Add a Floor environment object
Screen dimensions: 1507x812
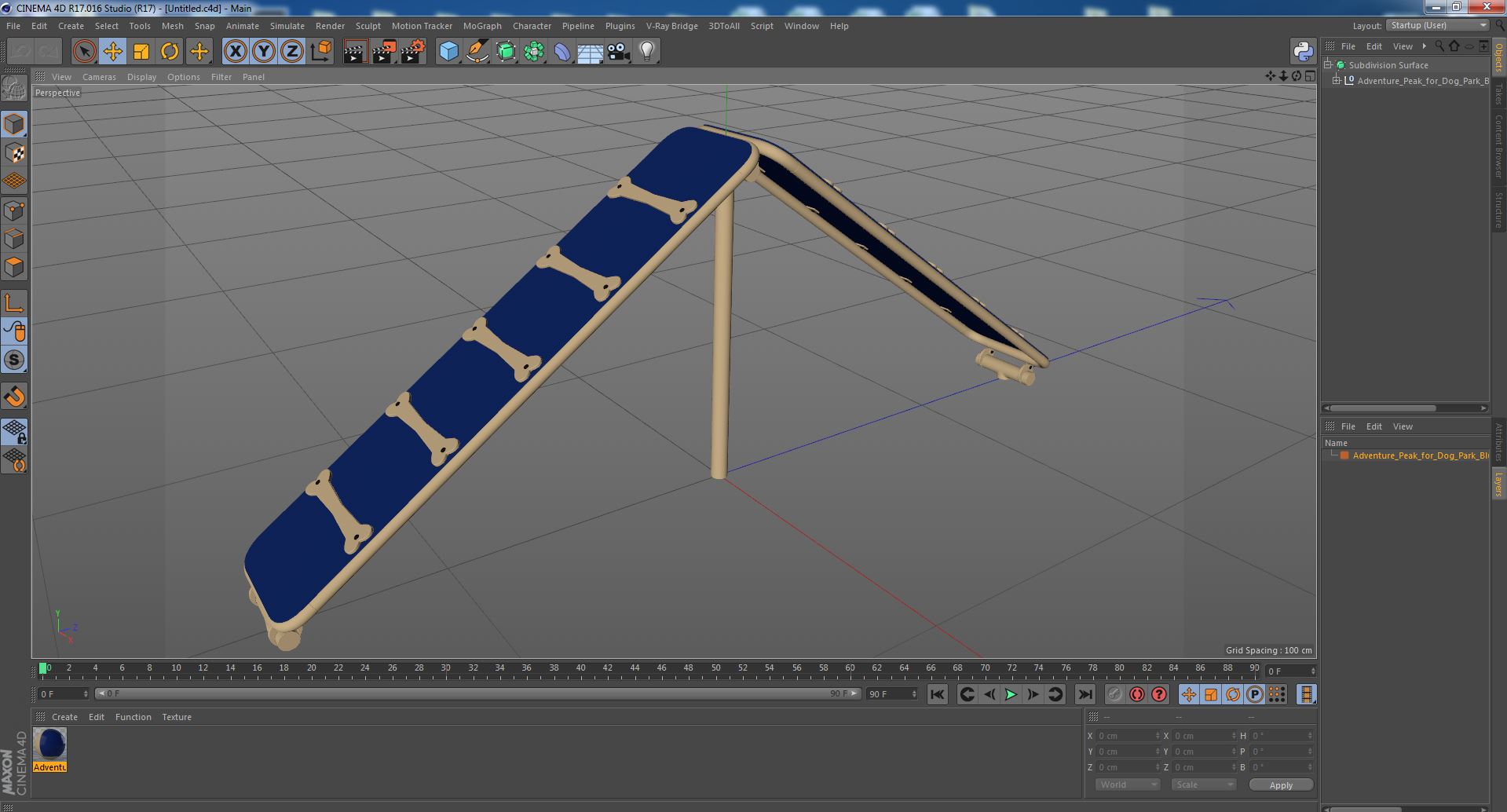click(x=591, y=52)
